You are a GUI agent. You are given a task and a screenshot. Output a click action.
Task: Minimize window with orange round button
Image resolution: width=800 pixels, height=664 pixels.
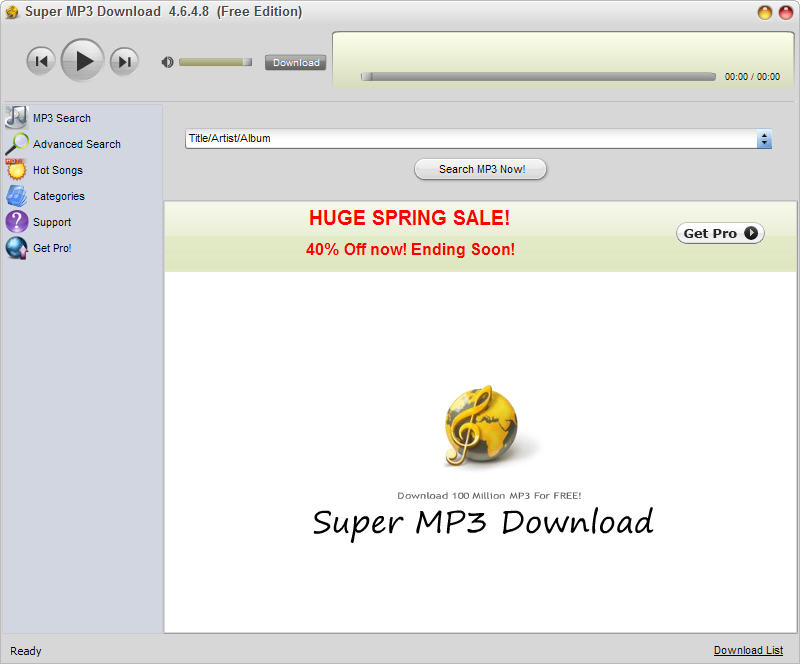pyautogui.click(x=764, y=12)
